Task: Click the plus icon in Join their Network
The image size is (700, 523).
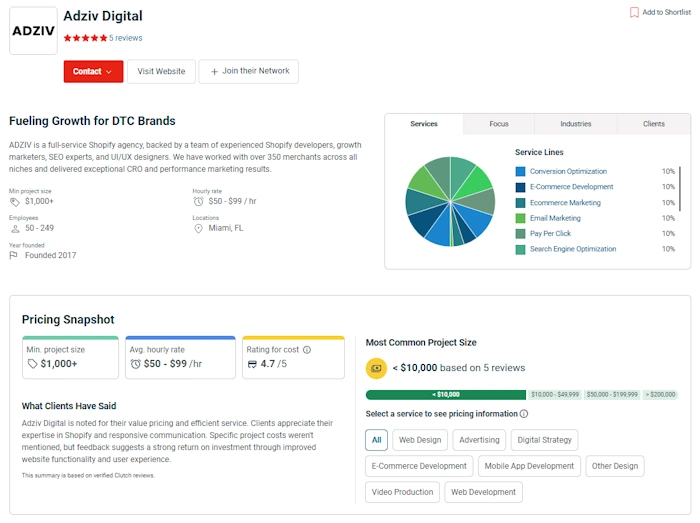Action: point(214,71)
